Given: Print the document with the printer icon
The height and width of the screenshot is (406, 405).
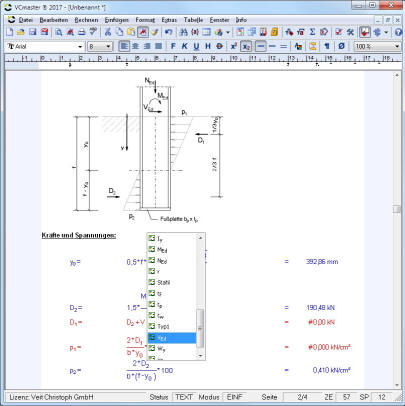Looking at the screenshot, I should pos(82,32).
